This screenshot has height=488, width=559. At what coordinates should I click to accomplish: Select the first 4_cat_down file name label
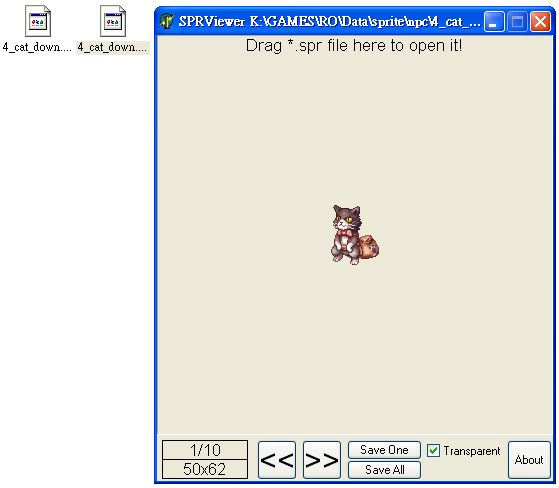coord(37,47)
